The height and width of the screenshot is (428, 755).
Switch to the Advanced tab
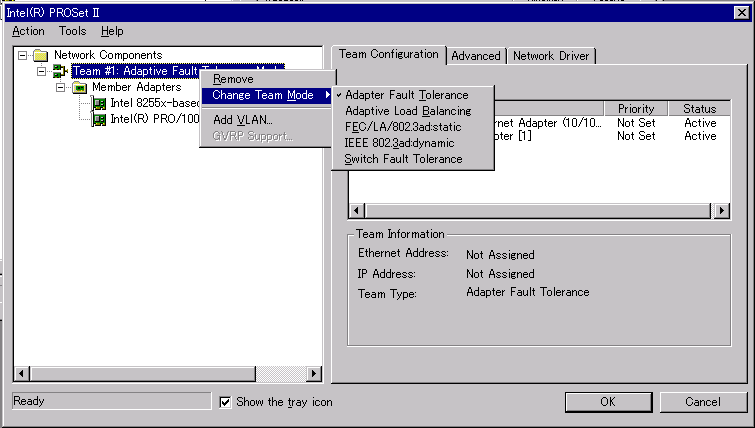click(x=476, y=56)
